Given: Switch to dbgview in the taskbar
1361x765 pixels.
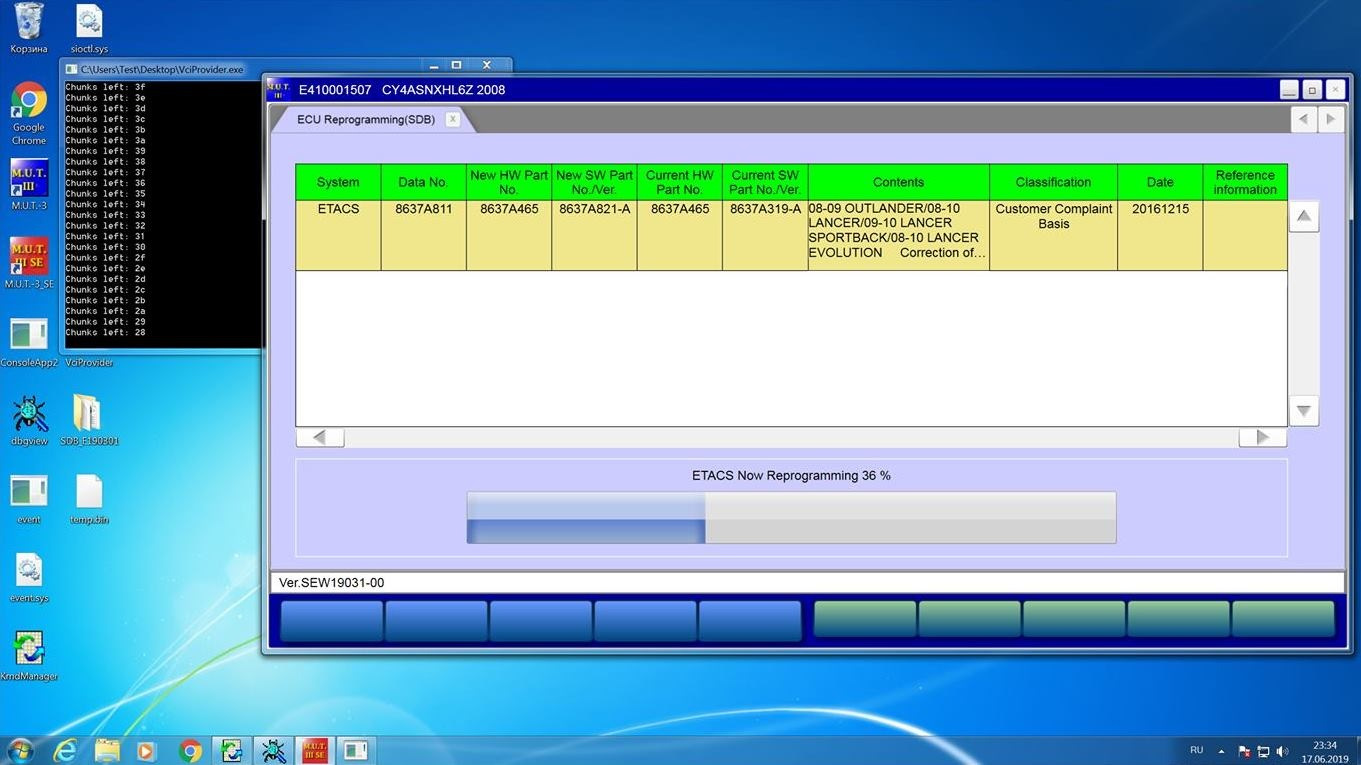Looking at the screenshot, I should coord(273,750).
